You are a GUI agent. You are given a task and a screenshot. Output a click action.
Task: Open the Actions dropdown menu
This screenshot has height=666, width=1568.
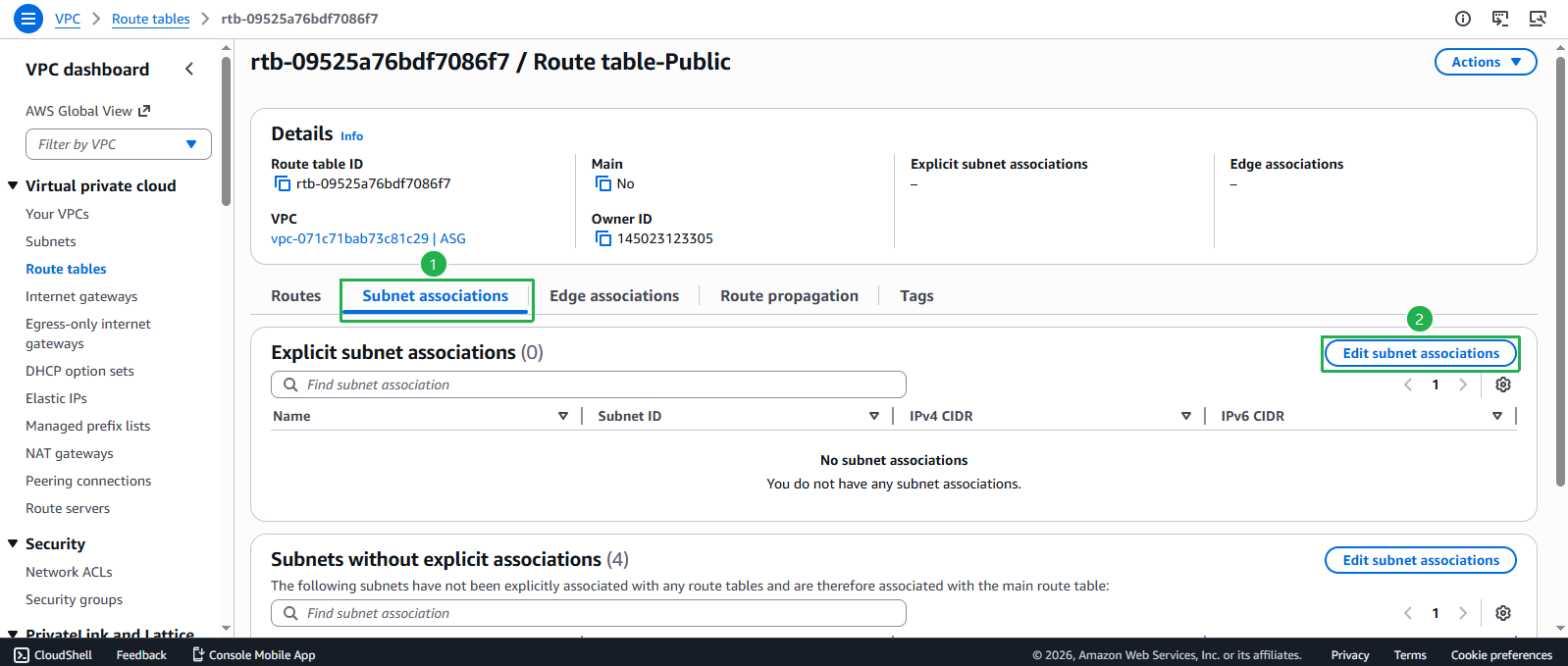click(x=1486, y=62)
